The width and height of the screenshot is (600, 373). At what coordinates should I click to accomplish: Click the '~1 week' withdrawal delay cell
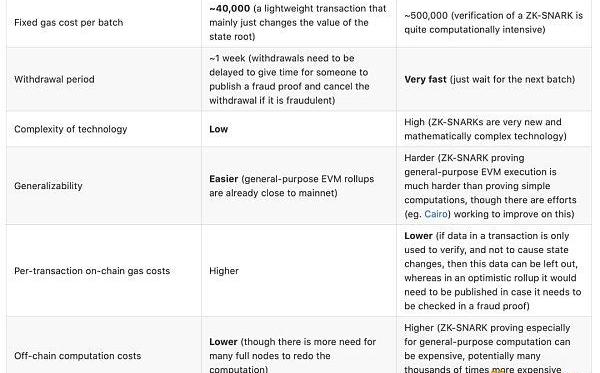[299, 79]
